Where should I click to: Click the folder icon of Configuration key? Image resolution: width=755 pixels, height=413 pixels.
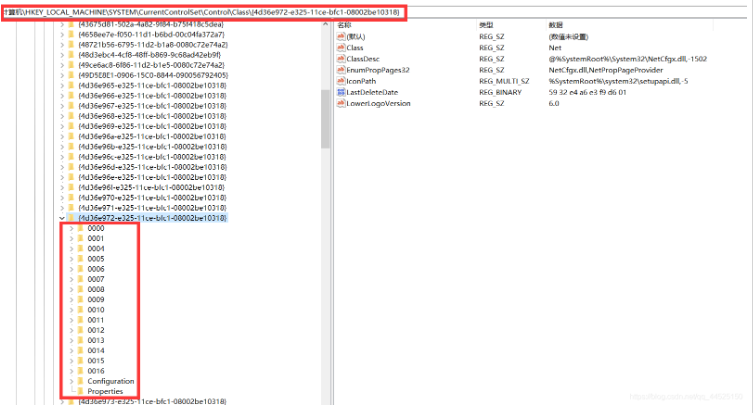pos(81,381)
